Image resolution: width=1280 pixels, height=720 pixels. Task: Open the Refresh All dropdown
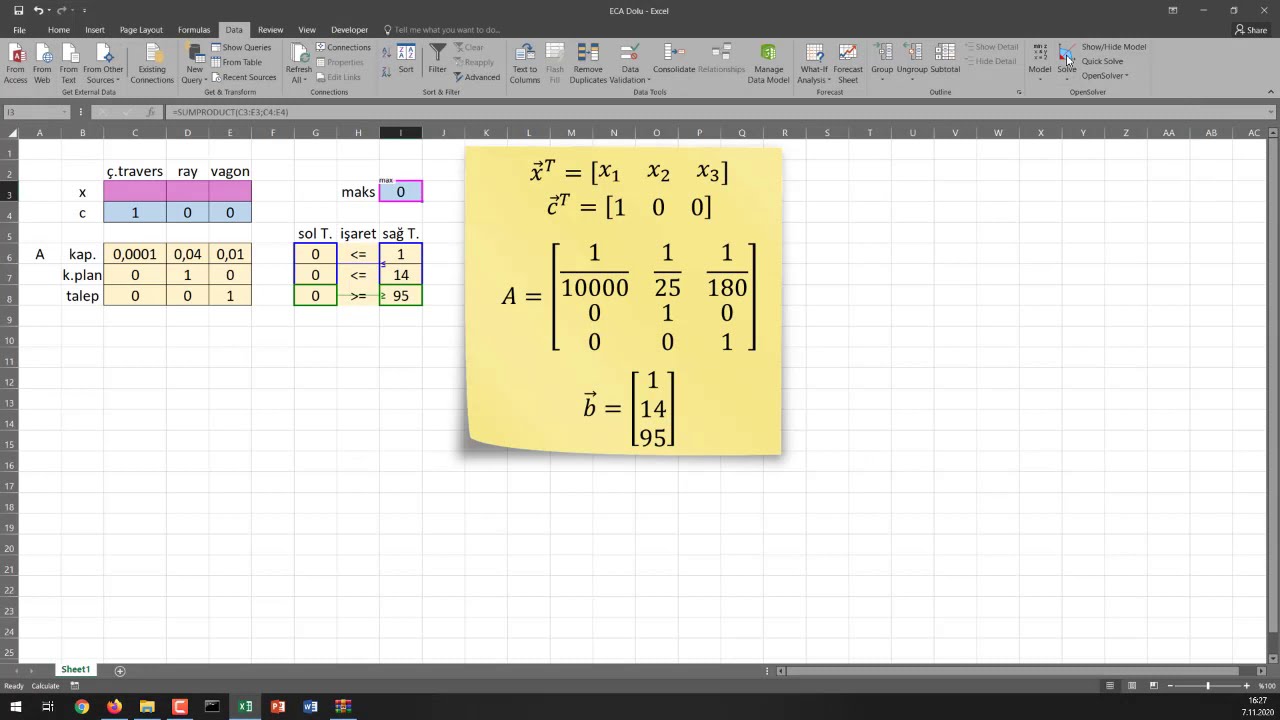click(299, 64)
